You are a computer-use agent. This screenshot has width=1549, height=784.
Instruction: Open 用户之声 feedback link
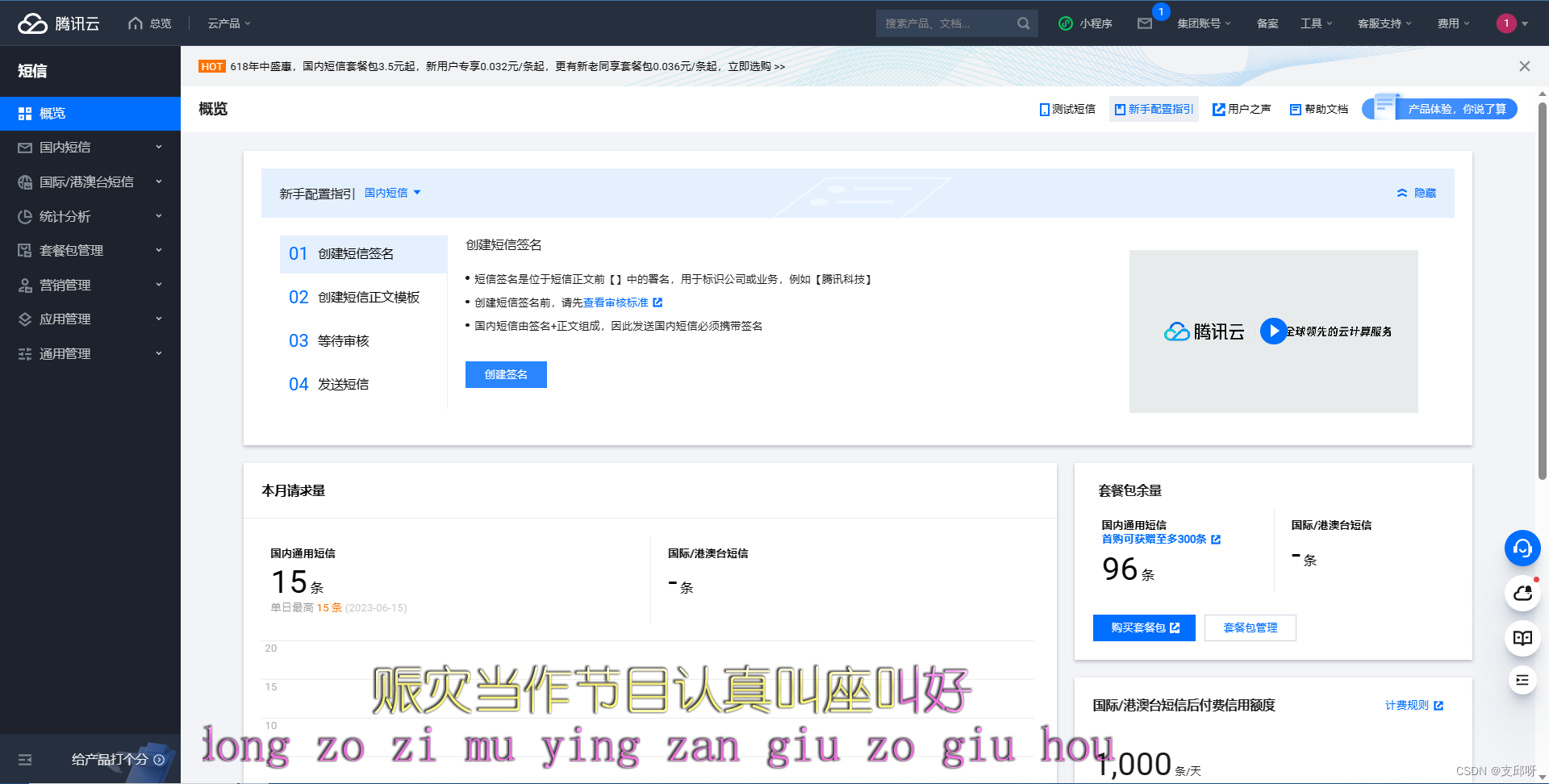pos(1242,109)
